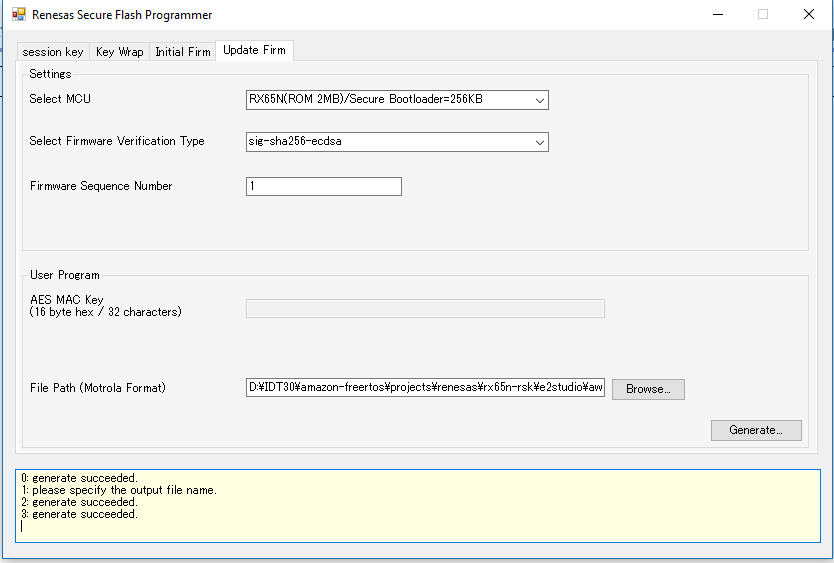Select the Update Firm tab

click(254, 50)
